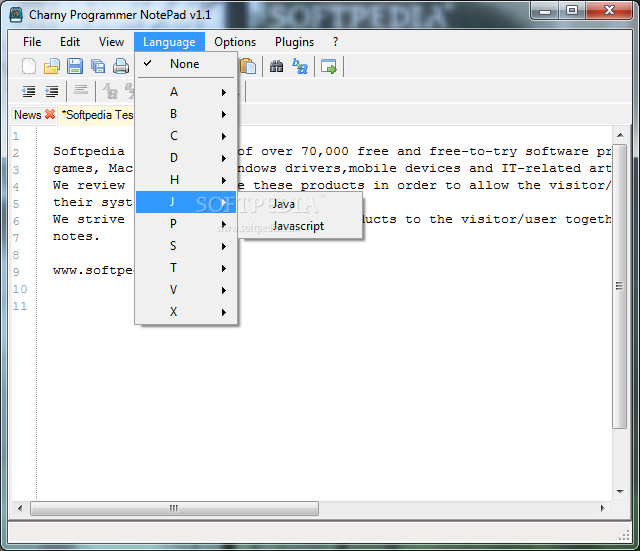Expand the S language submenu

(186, 246)
